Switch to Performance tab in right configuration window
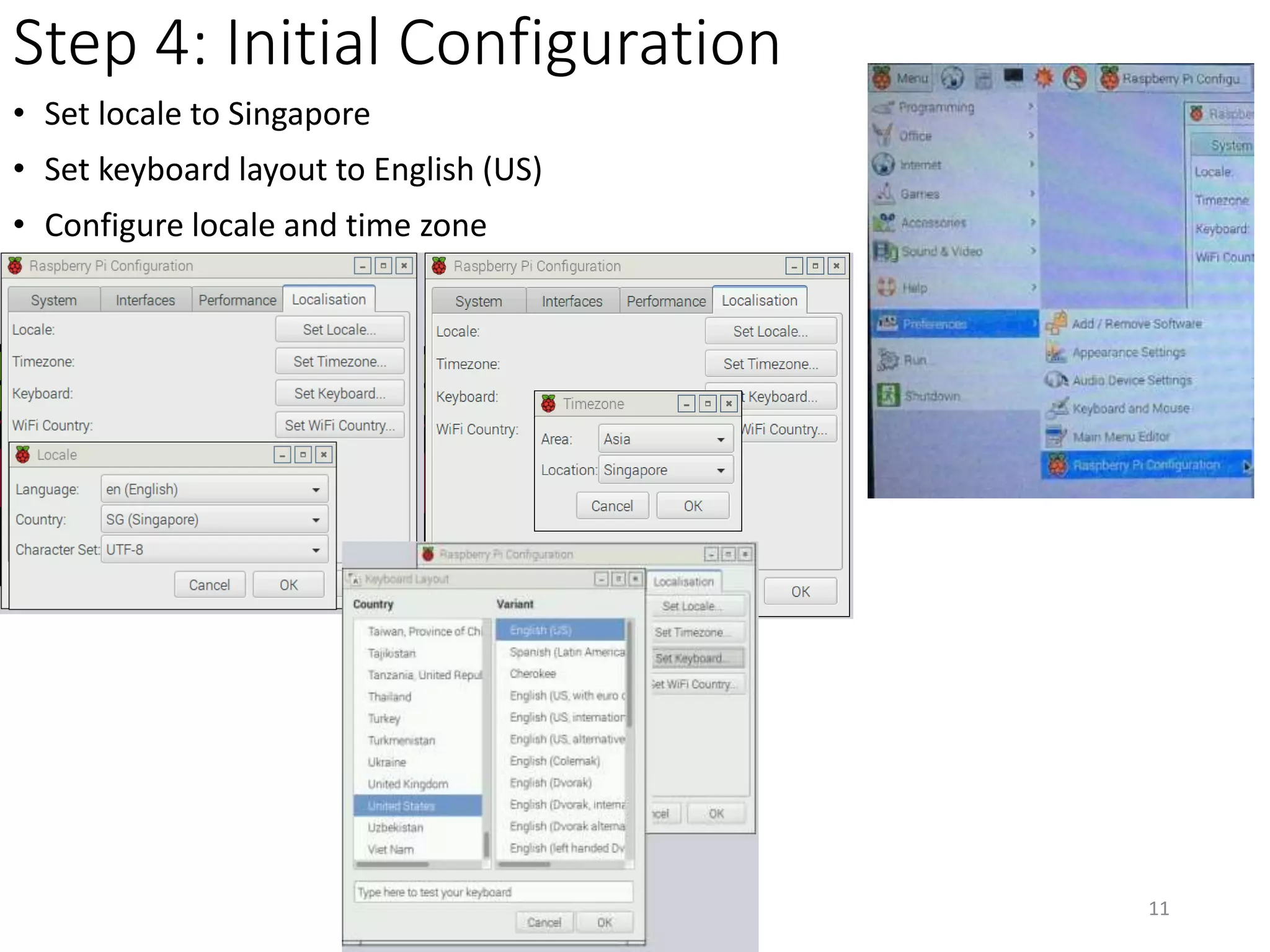This screenshot has width=1270, height=952. coord(666,301)
